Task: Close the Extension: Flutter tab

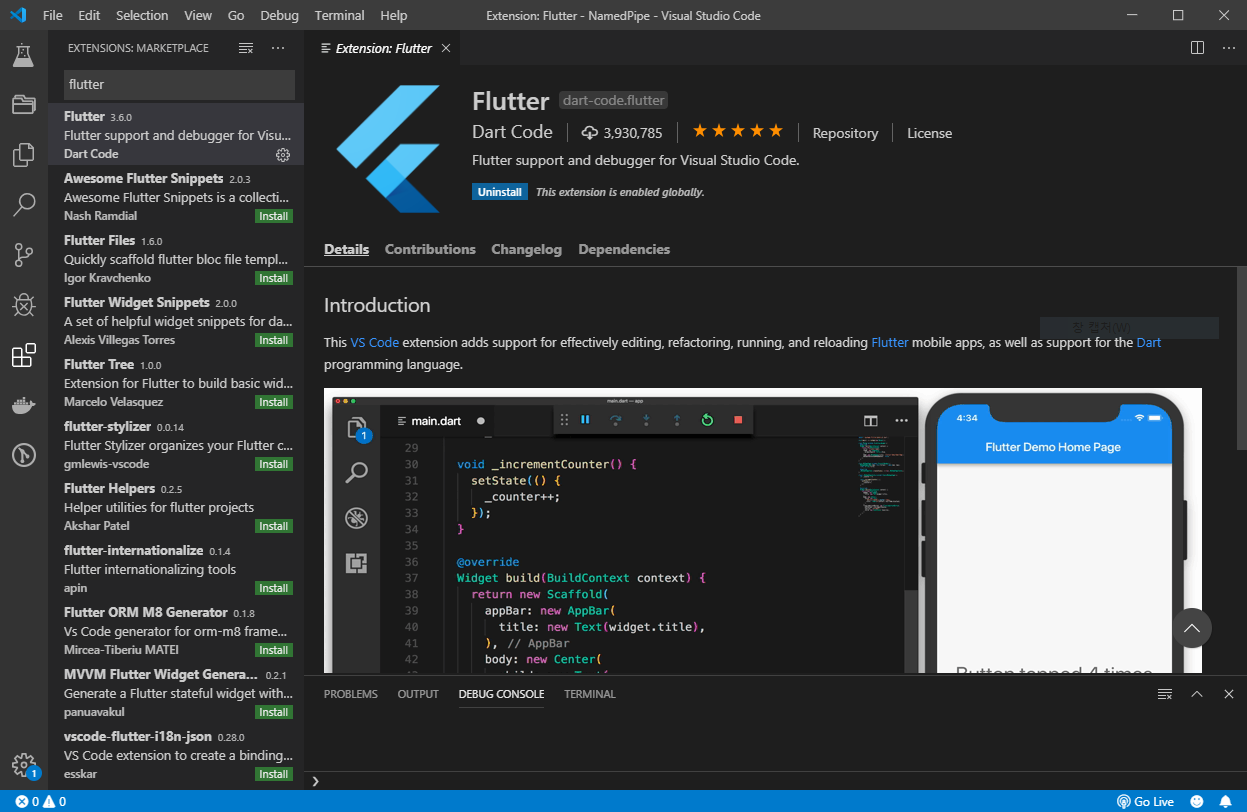Action: point(446,48)
